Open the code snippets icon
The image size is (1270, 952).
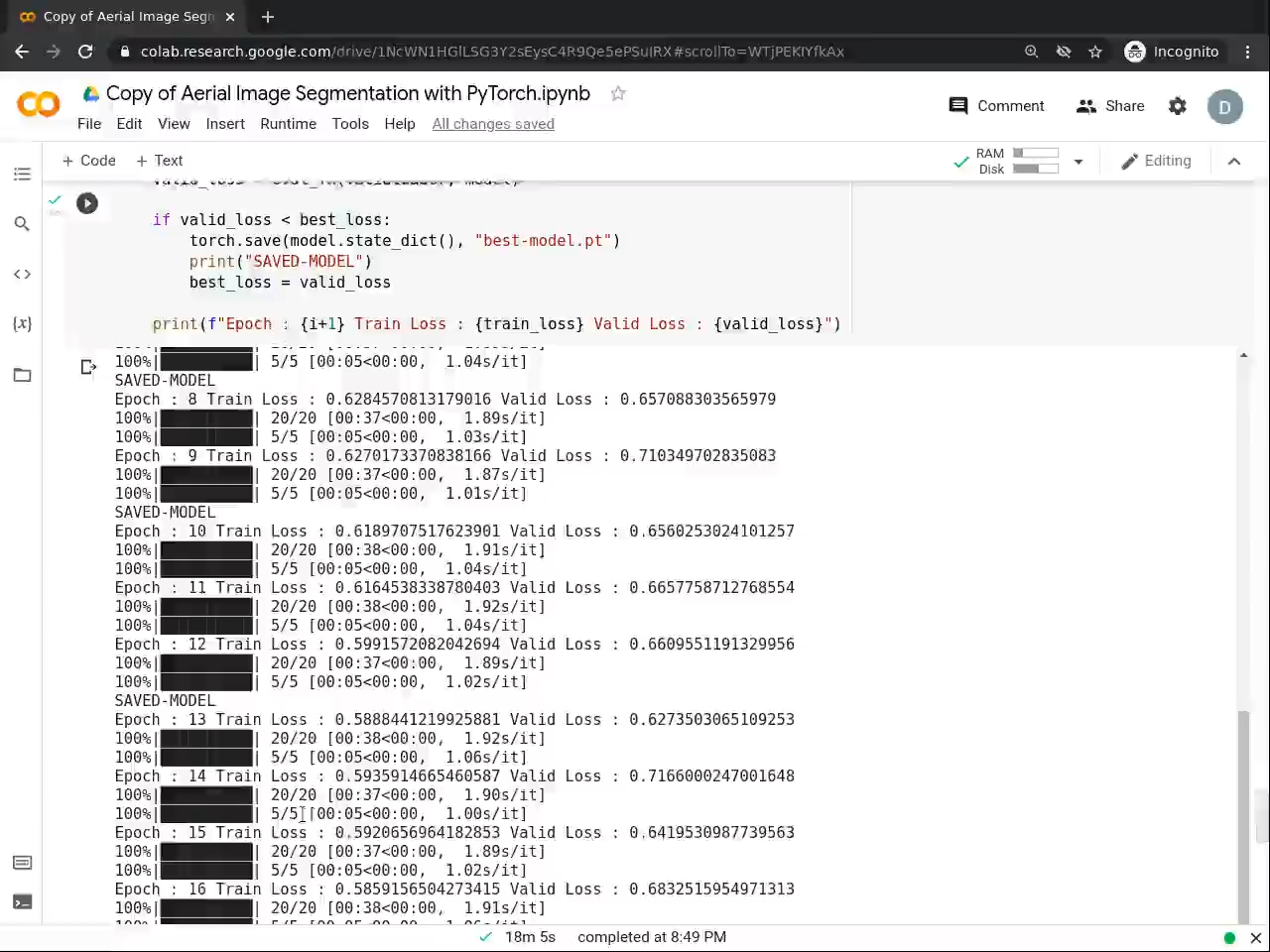pos(22,275)
